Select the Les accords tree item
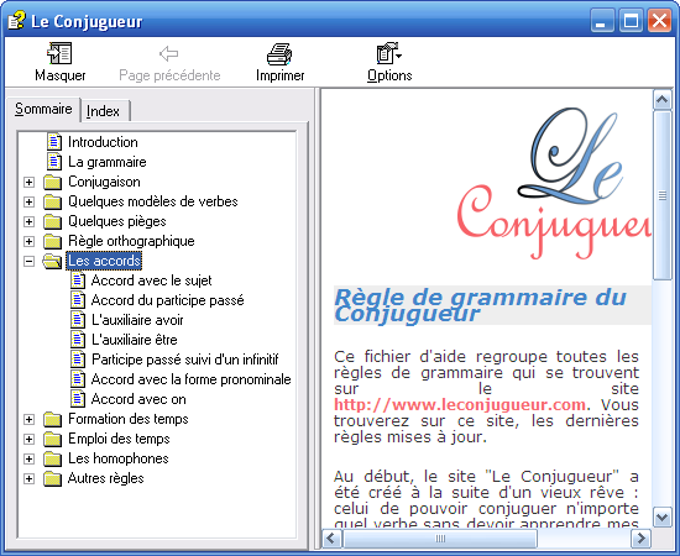 [104, 261]
